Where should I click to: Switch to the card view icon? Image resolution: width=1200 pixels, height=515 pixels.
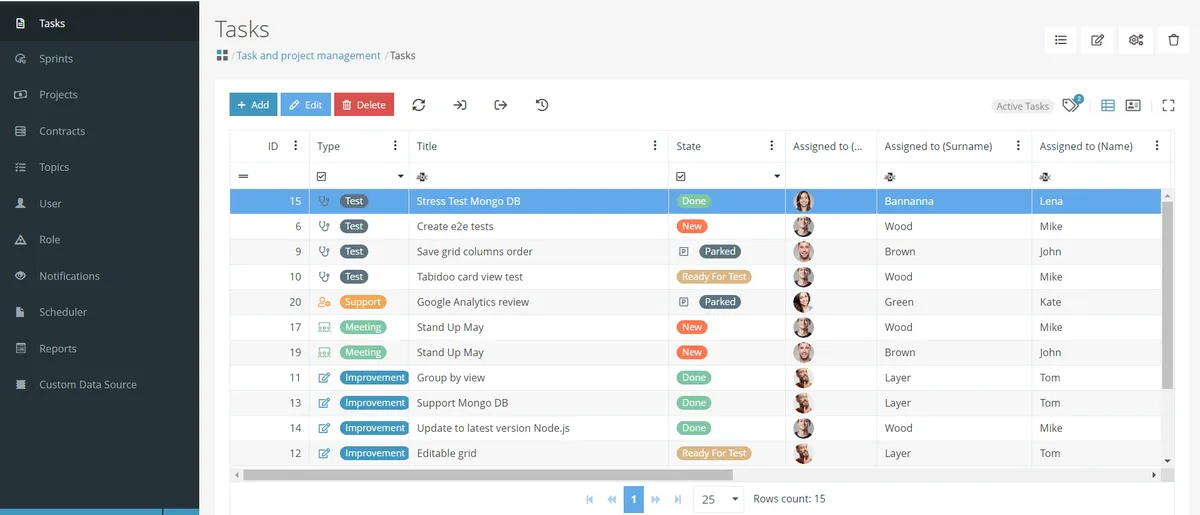(x=1133, y=105)
